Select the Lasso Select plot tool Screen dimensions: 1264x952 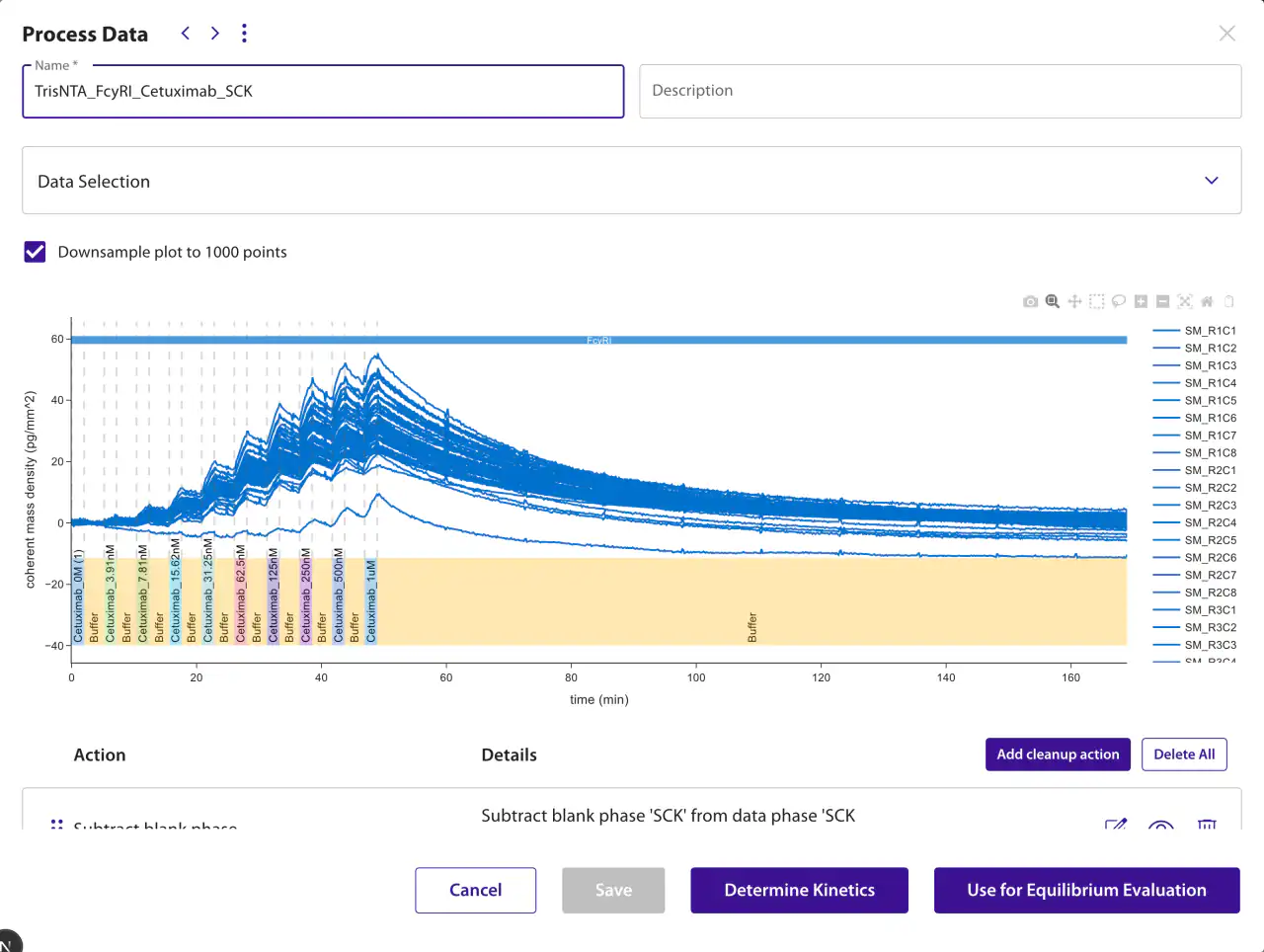1119,301
